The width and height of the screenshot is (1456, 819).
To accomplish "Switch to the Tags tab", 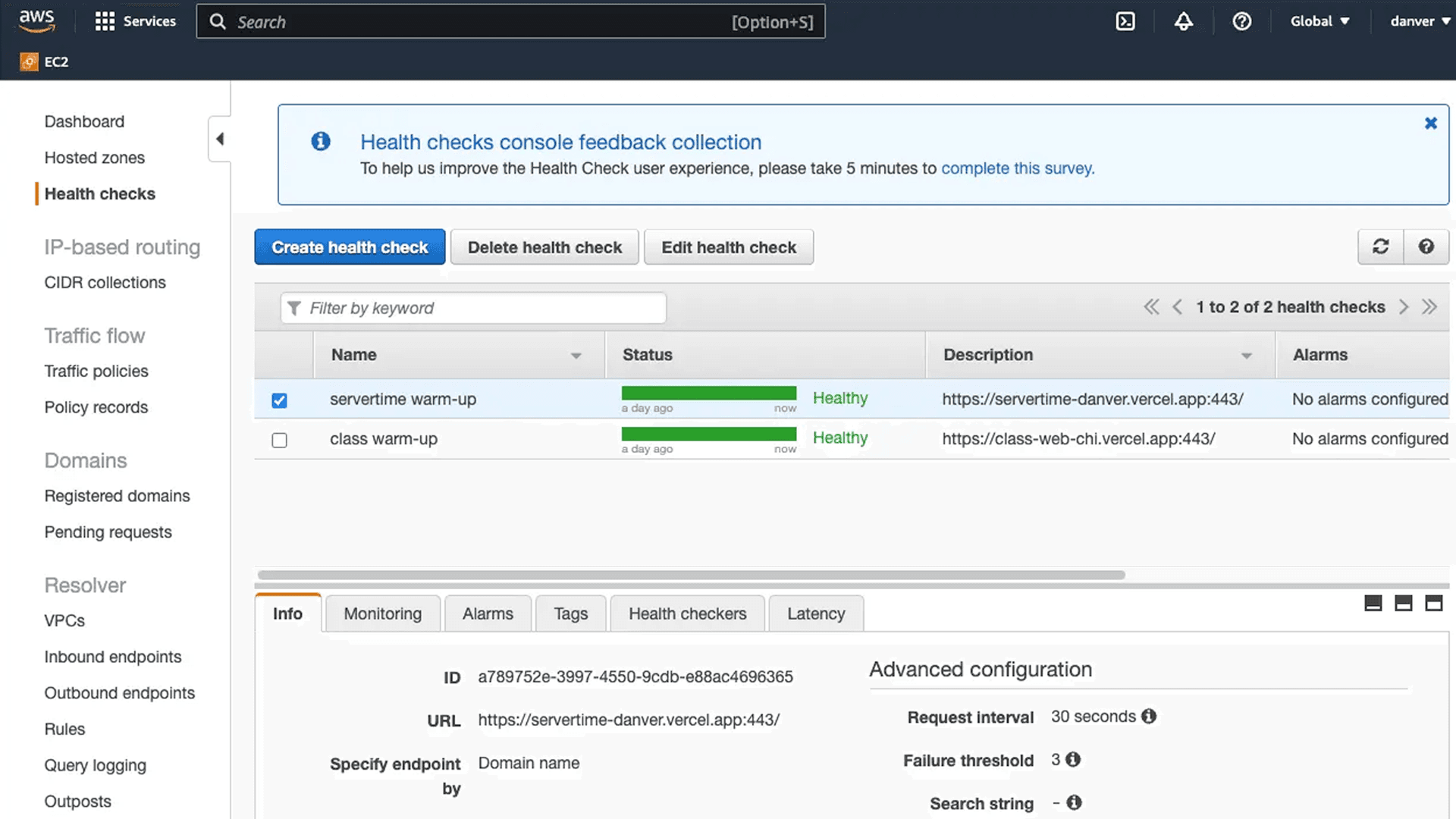I will tap(570, 613).
